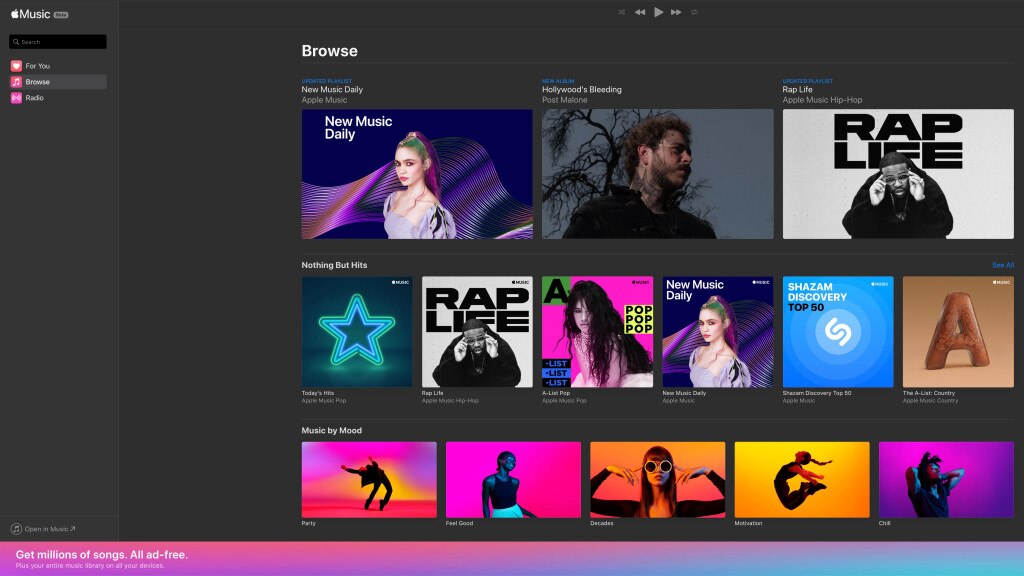The height and width of the screenshot is (576, 1024).
Task: Click the search magnifier icon
Action: (x=16, y=42)
